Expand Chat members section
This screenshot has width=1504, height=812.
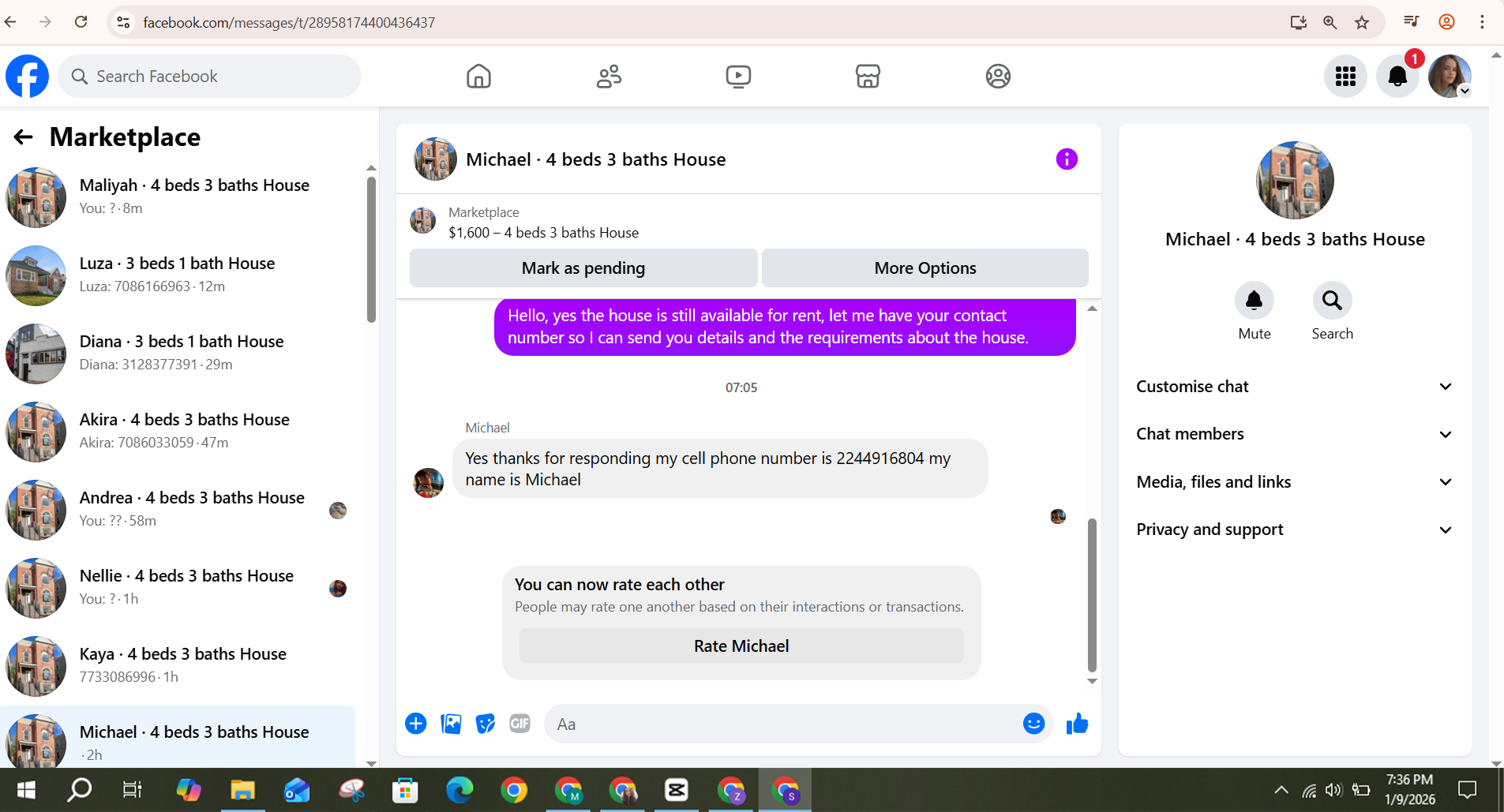[x=1295, y=434]
